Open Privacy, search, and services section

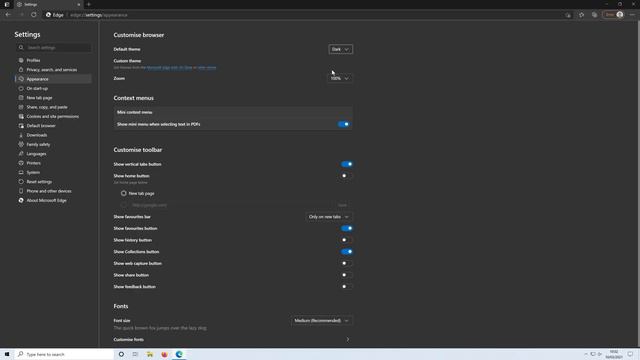[x=53, y=70]
